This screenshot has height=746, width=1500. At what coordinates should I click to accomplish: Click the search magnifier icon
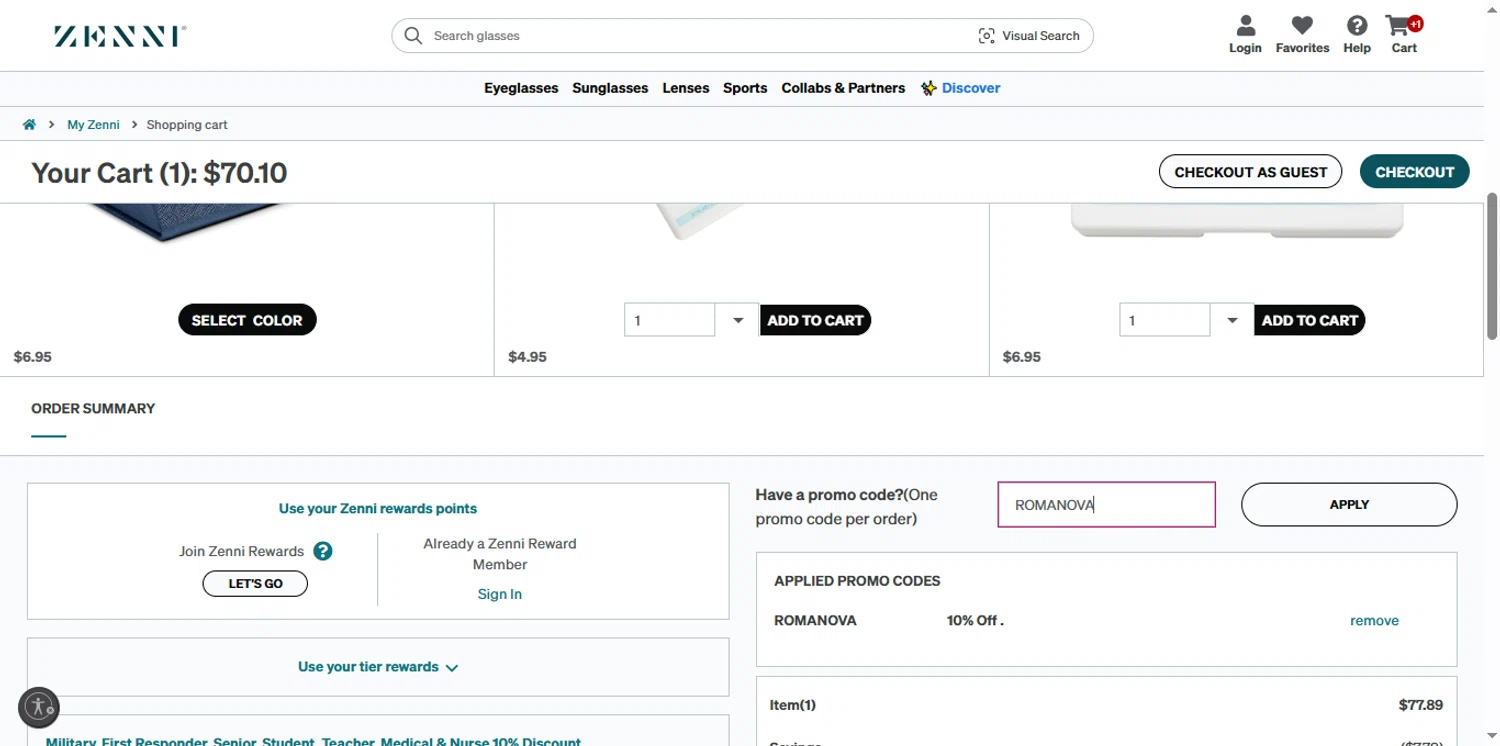tap(413, 36)
